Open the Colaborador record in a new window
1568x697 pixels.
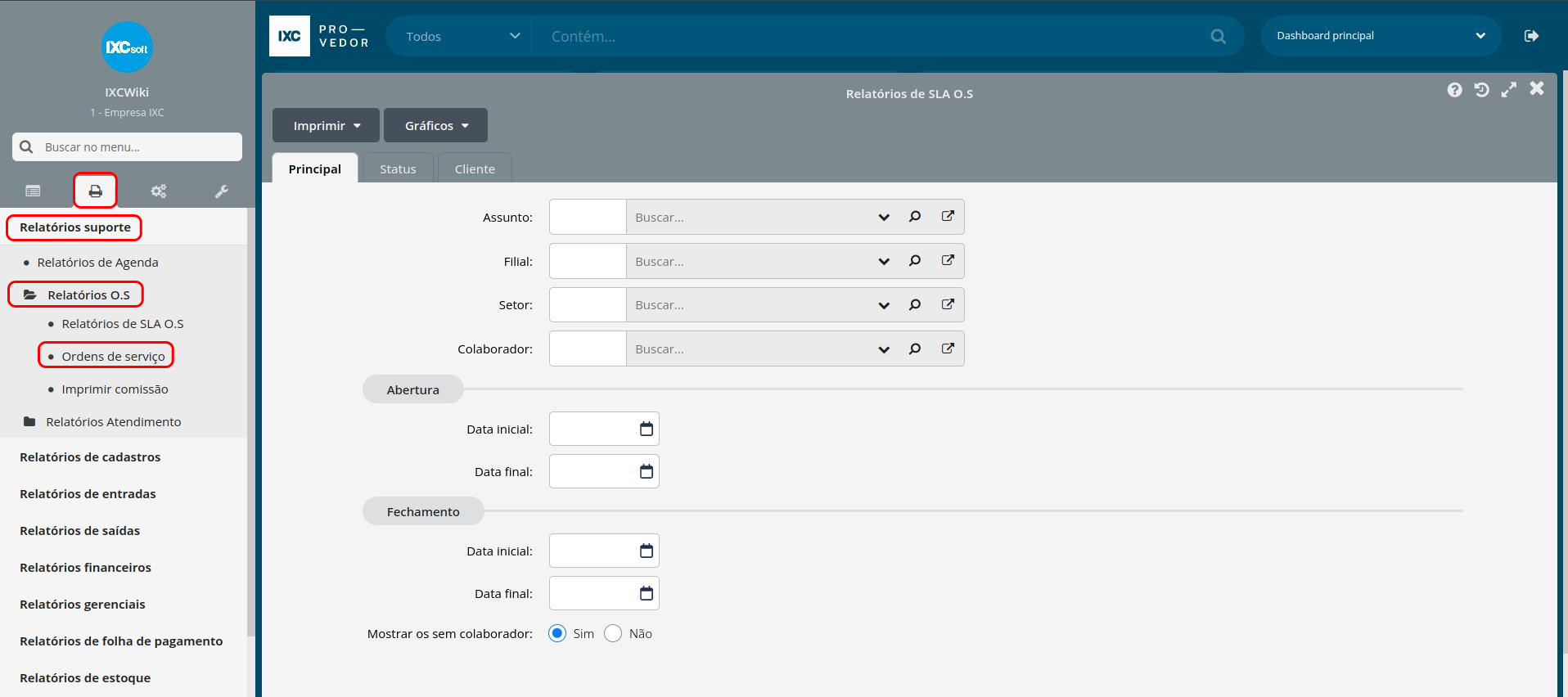948,348
